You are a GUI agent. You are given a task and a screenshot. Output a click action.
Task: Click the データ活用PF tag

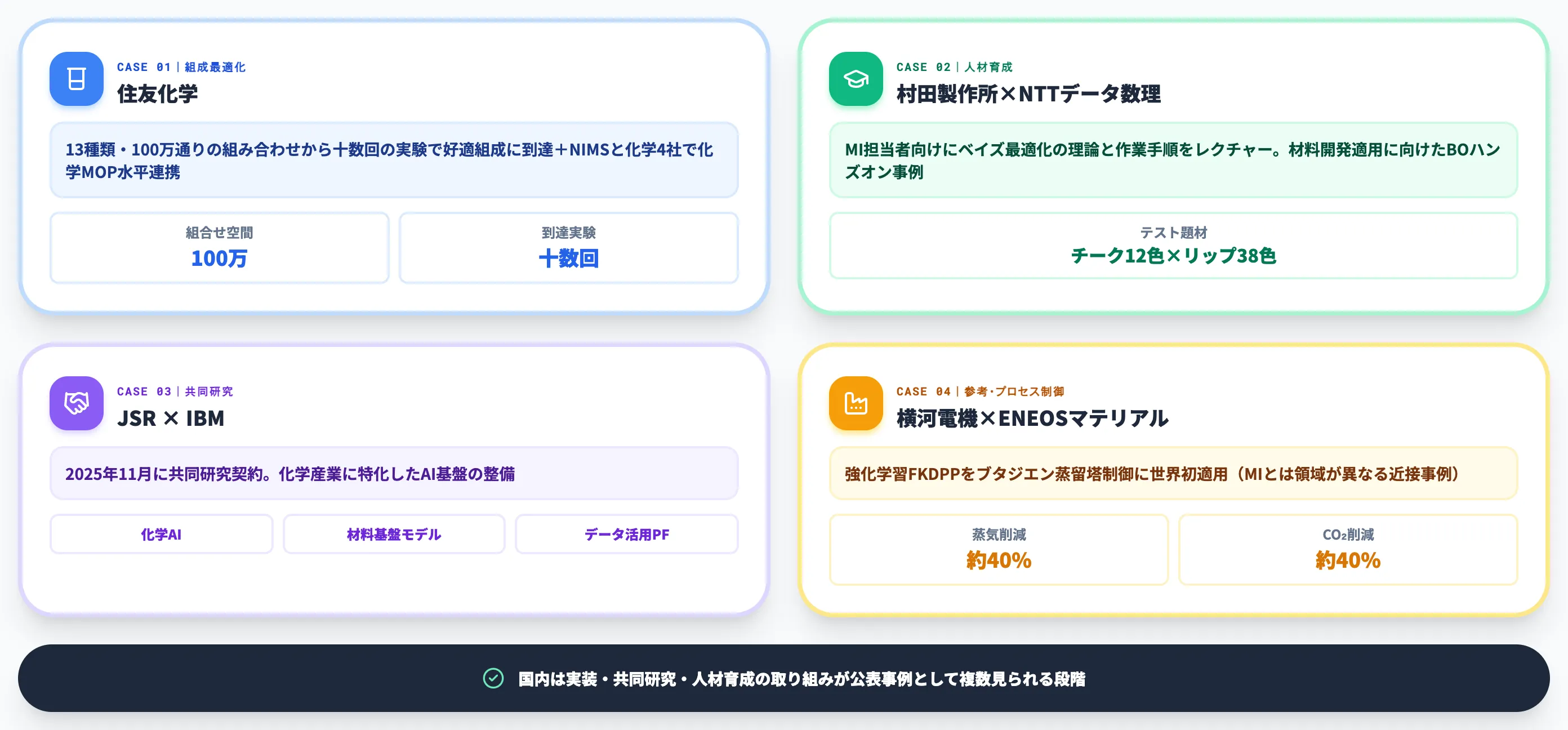click(x=626, y=534)
